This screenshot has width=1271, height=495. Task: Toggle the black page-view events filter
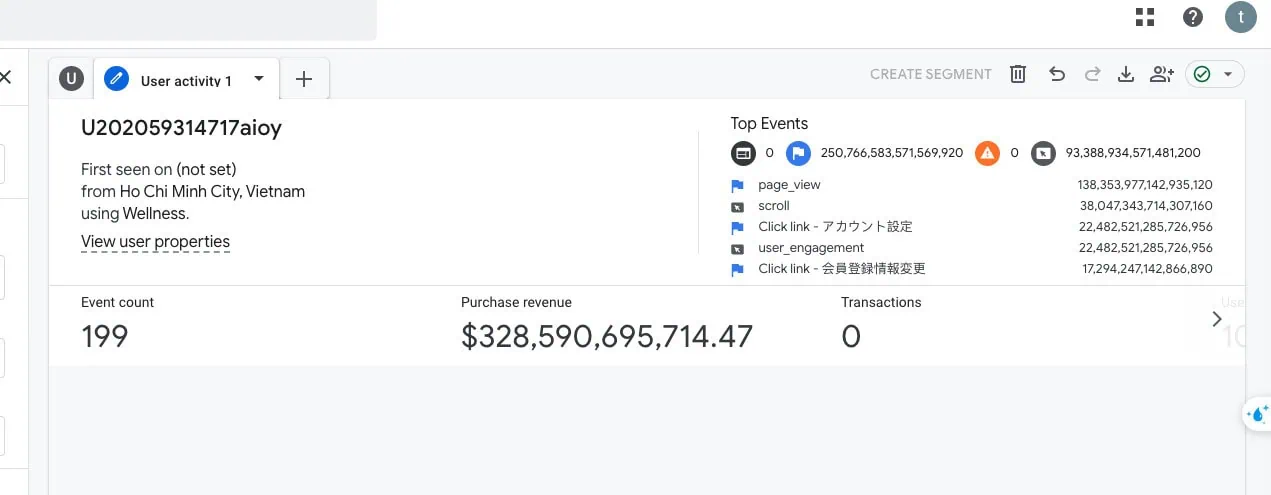(x=742, y=153)
